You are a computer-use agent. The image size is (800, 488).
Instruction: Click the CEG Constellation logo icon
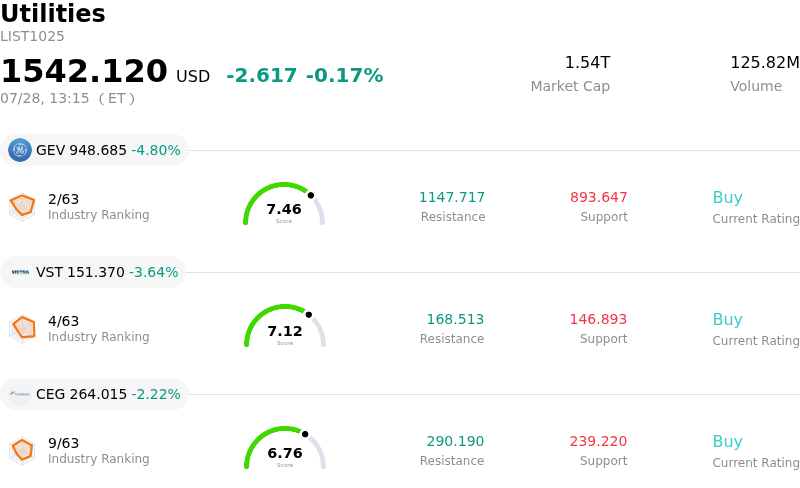coord(20,394)
